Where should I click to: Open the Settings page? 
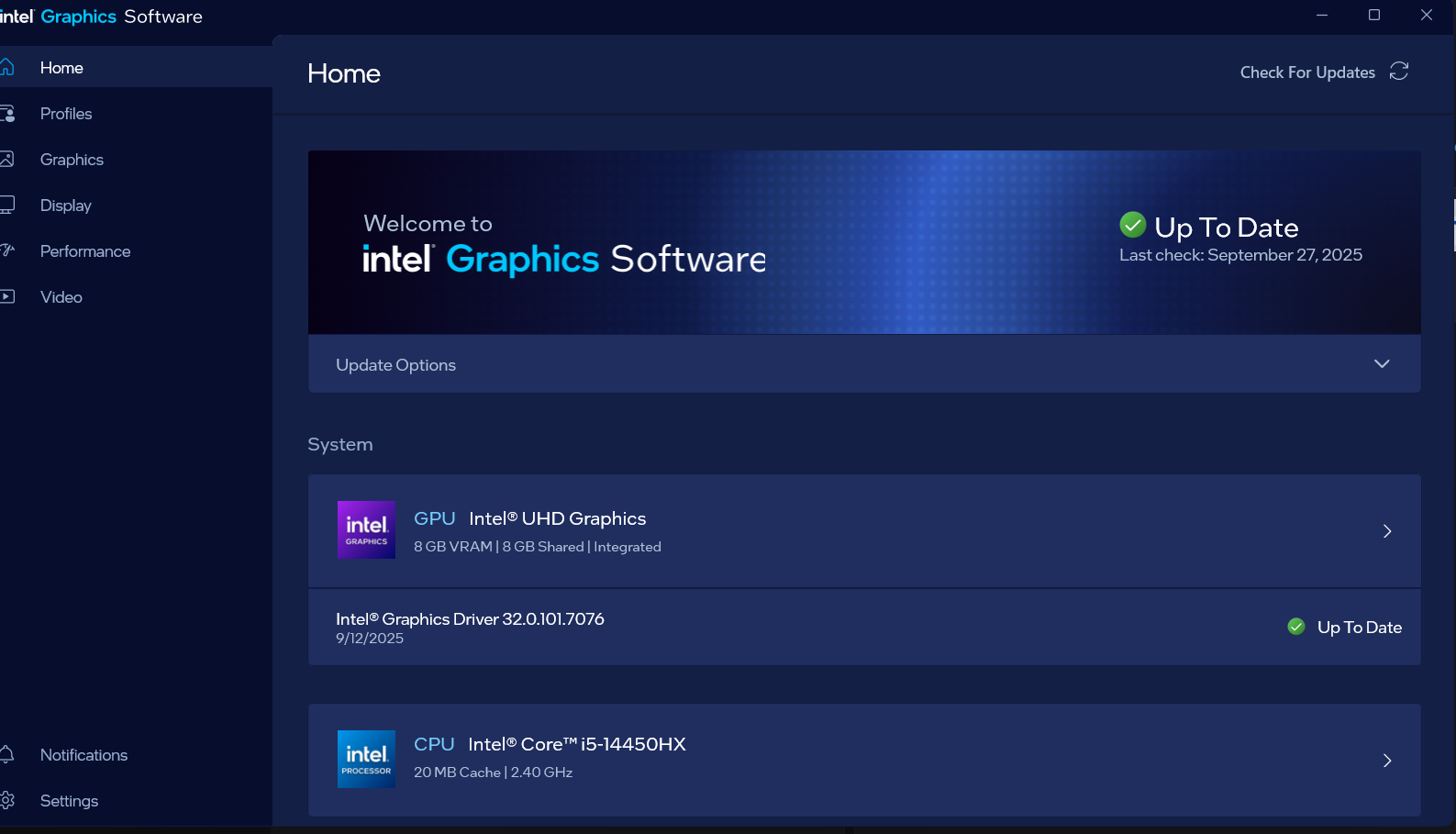(136, 800)
